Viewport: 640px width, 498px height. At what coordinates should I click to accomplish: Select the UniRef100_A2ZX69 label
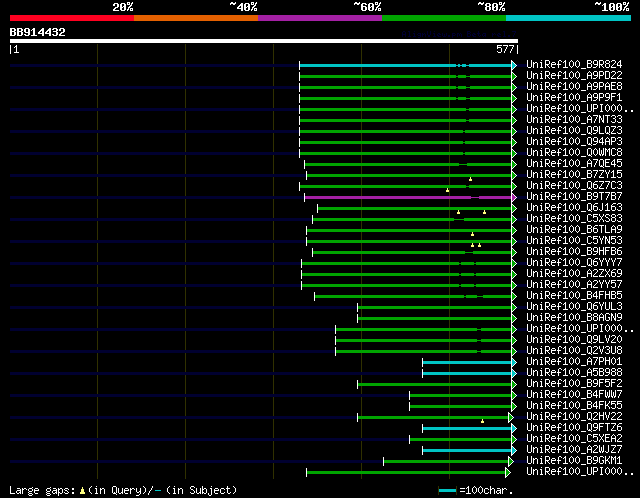[574, 274]
